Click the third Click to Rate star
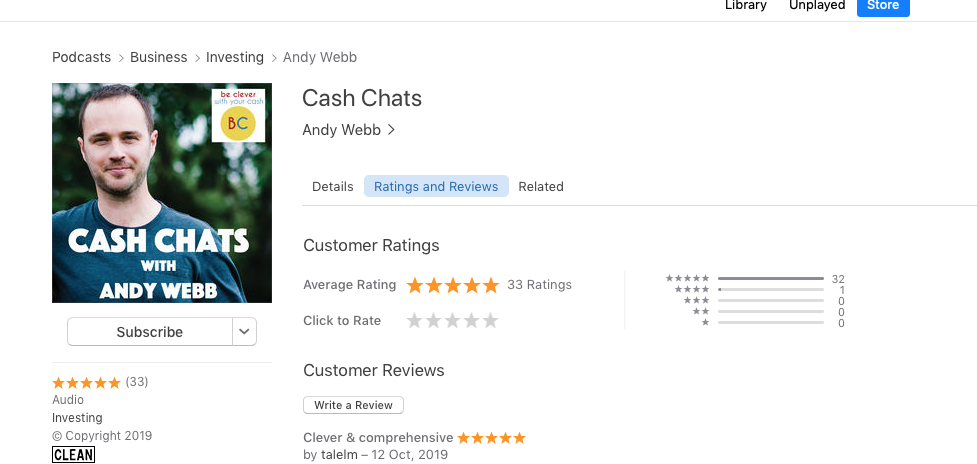Image resolution: width=977 pixels, height=464 pixels. (452, 321)
